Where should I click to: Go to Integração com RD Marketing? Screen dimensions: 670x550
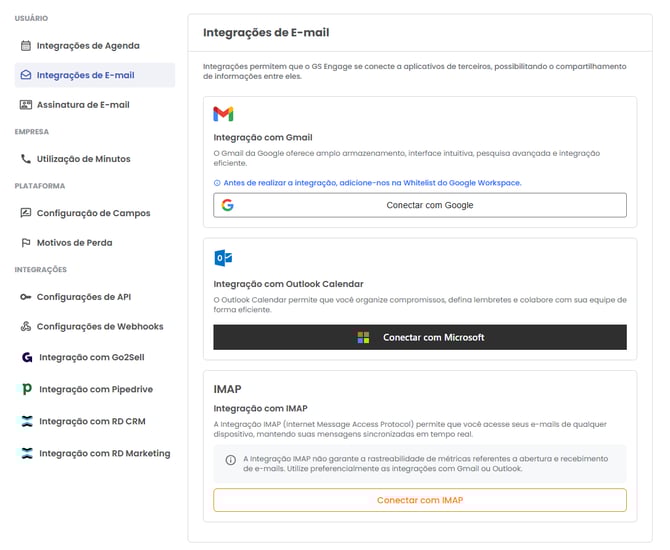click(x=104, y=453)
